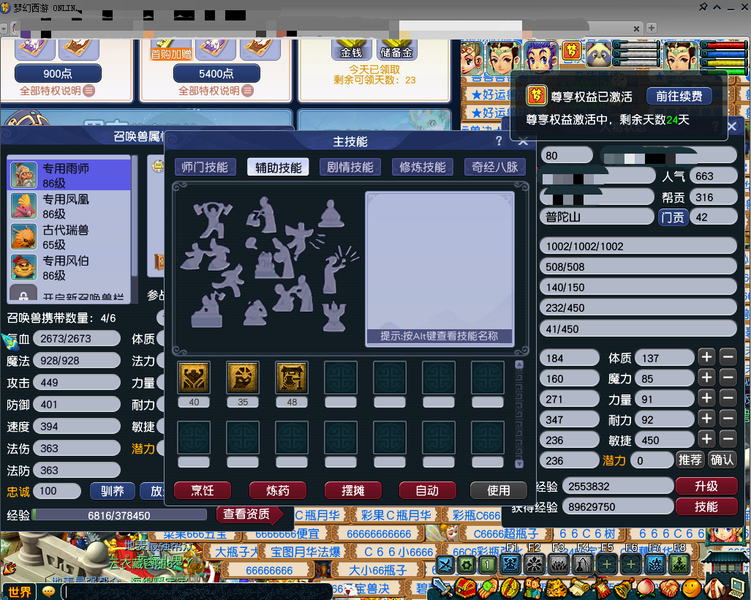Open the tiger pet icon in toolbar
The height and width of the screenshot is (600, 751).
point(556,588)
